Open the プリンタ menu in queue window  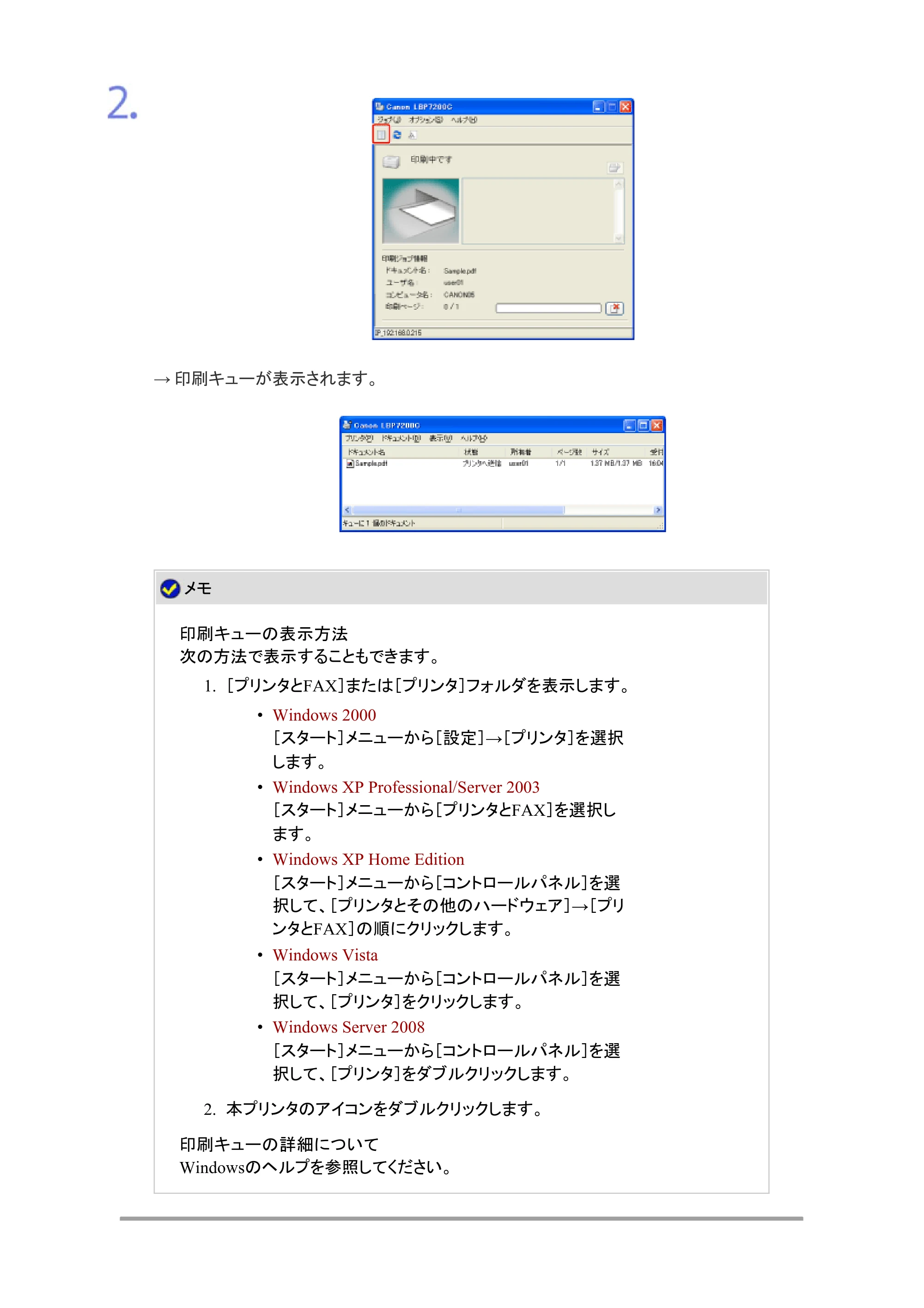(359, 438)
